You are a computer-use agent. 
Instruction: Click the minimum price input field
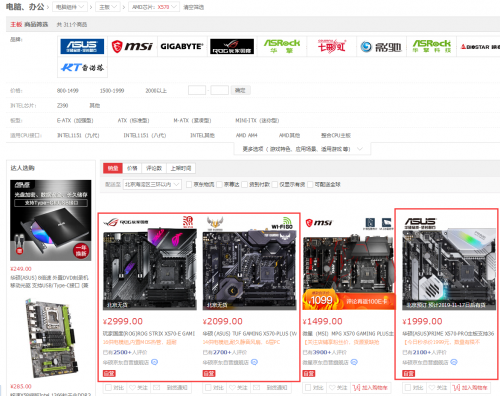pyautogui.click(x=197, y=90)
